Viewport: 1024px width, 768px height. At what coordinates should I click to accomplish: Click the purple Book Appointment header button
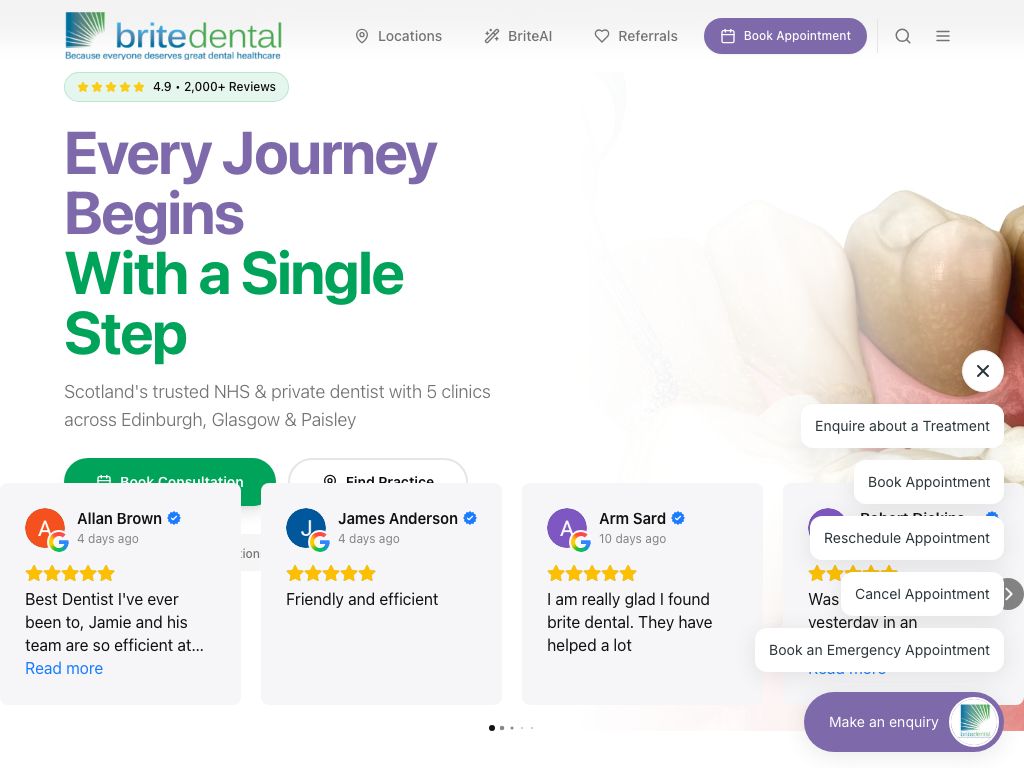tap(785, 36)
